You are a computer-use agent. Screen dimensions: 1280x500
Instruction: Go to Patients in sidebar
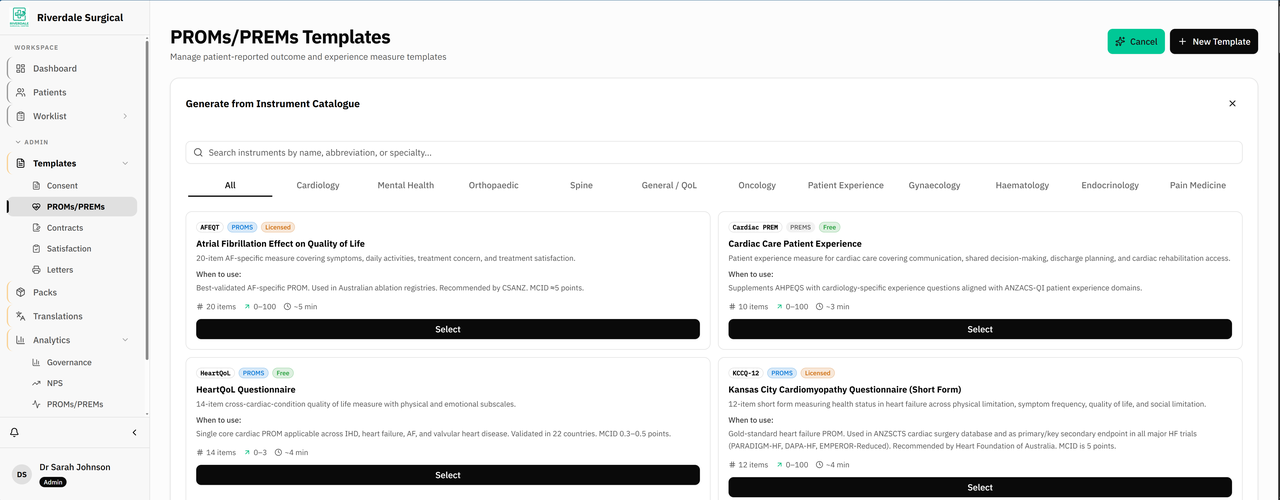point(72,92)
